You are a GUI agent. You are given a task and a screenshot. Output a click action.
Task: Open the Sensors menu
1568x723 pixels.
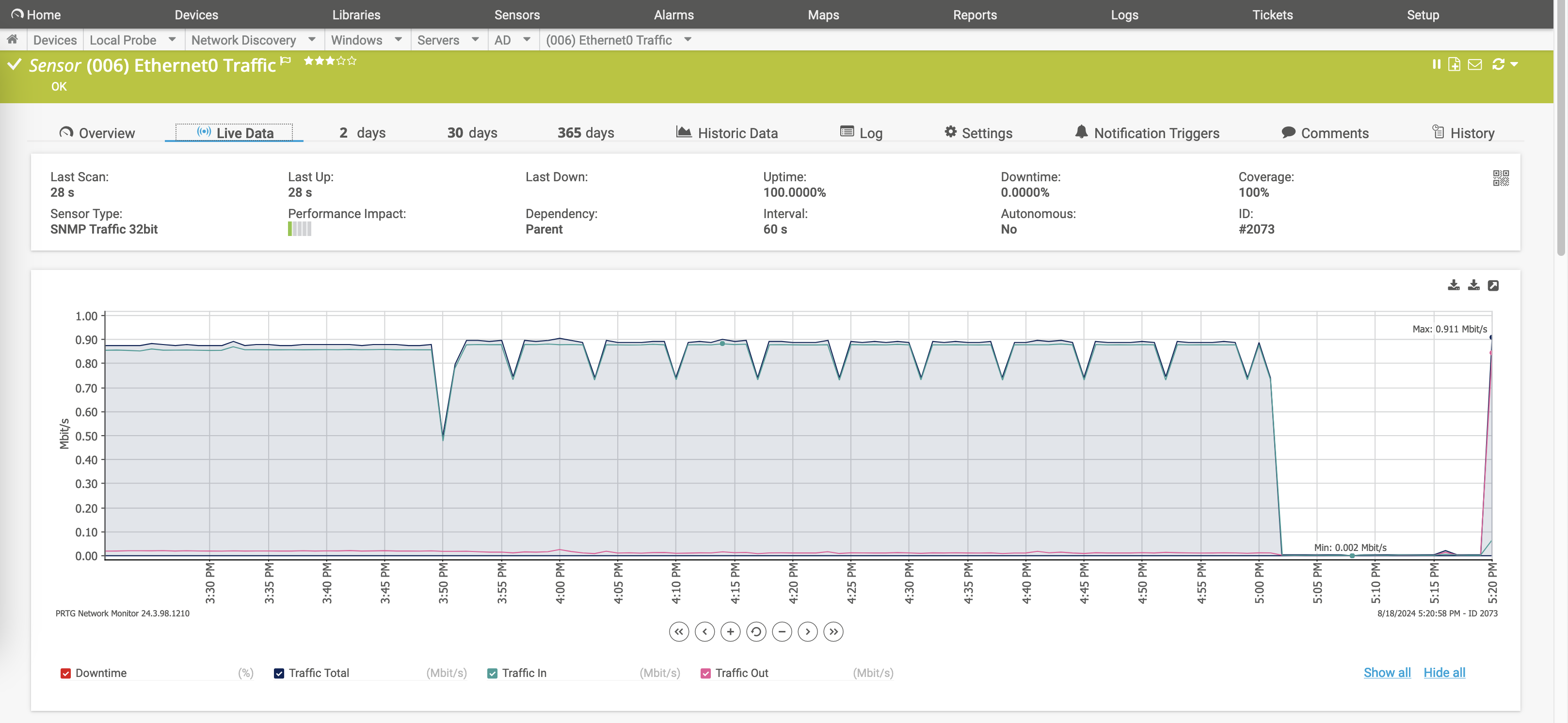click(517, 15)
